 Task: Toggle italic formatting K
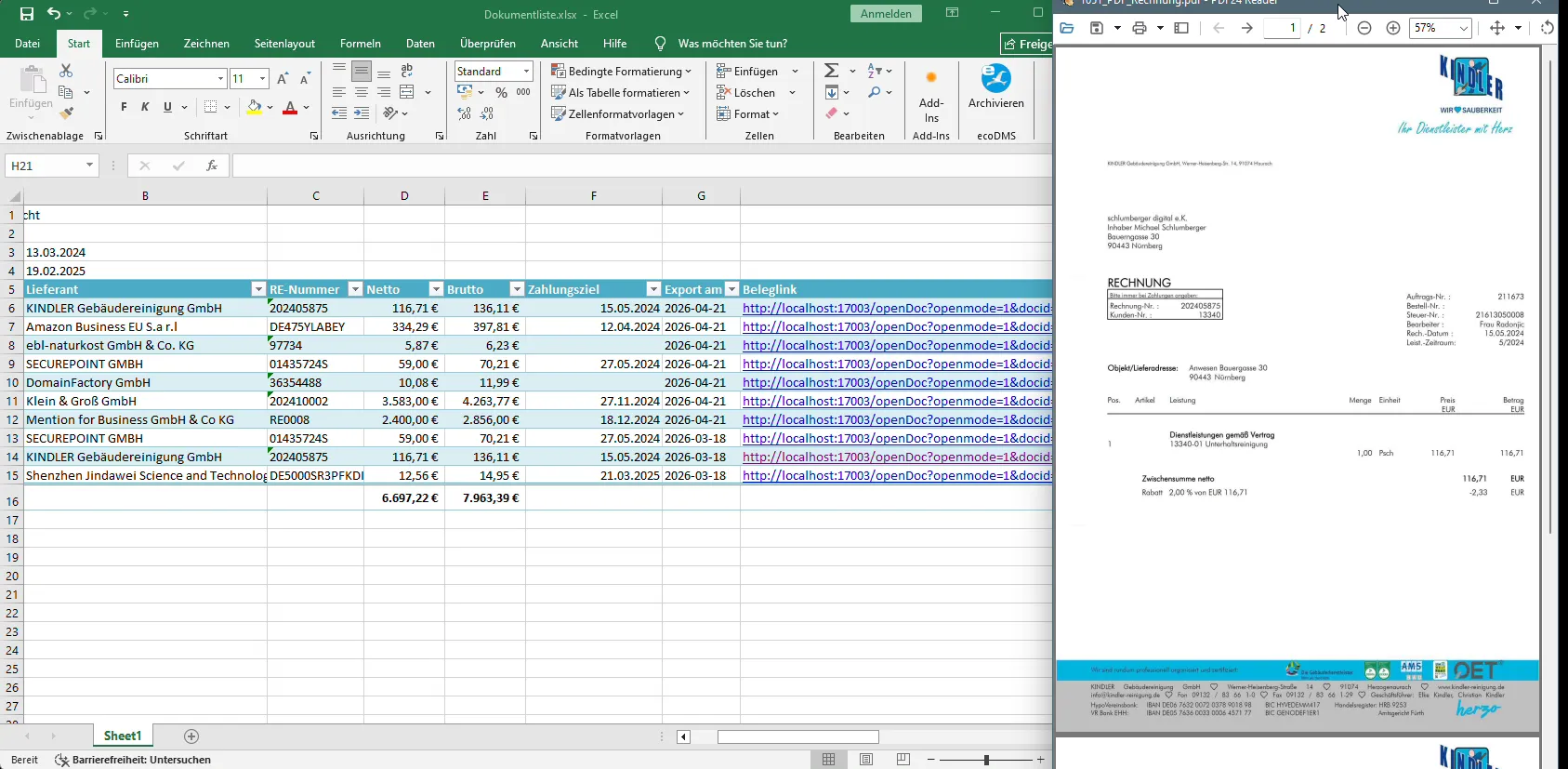(145, 107)
